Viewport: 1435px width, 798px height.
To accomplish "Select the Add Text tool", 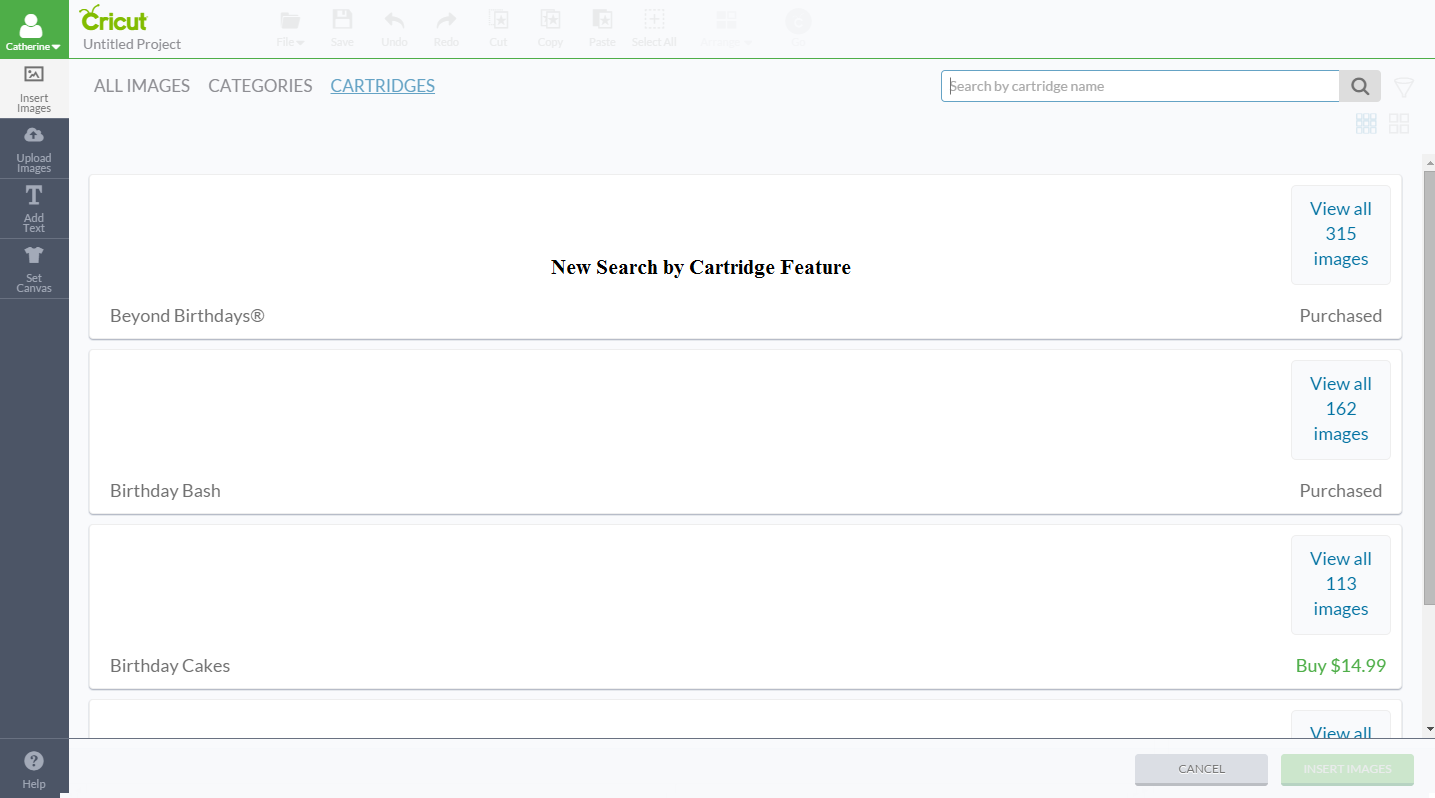I will point(34,209).
